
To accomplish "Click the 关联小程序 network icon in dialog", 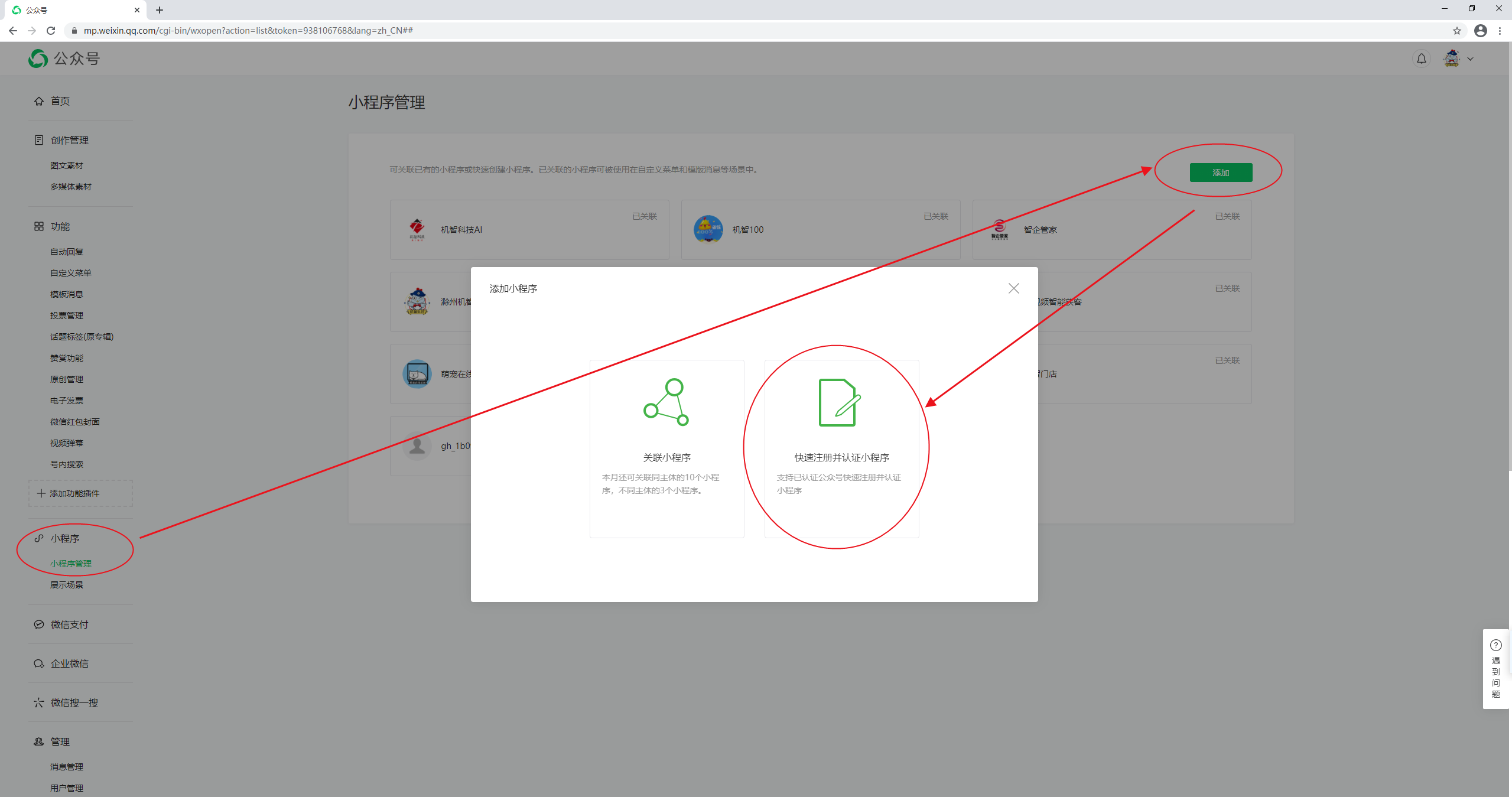I will (x=666, y=402).
